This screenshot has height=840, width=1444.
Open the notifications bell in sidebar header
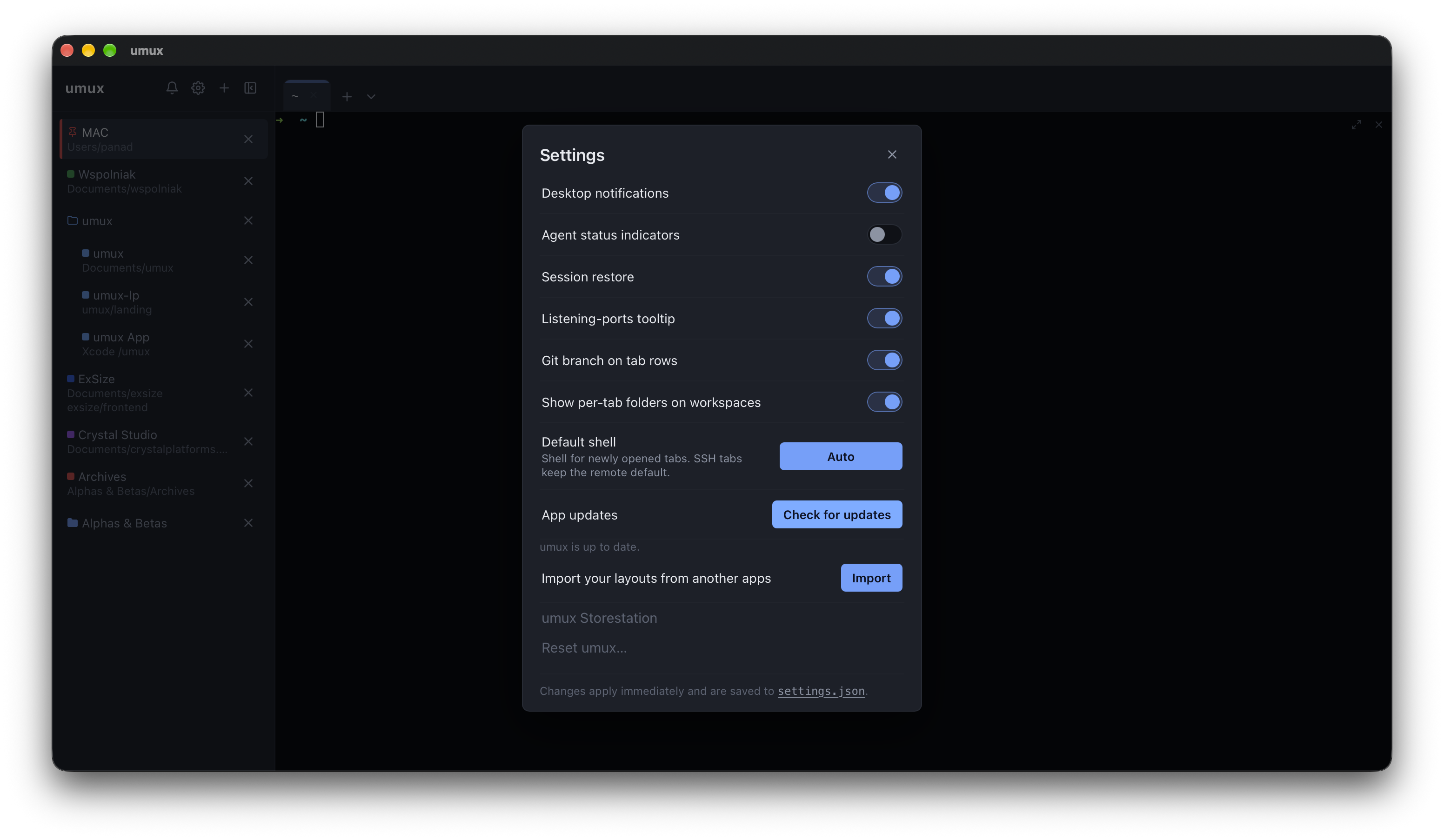172,88
